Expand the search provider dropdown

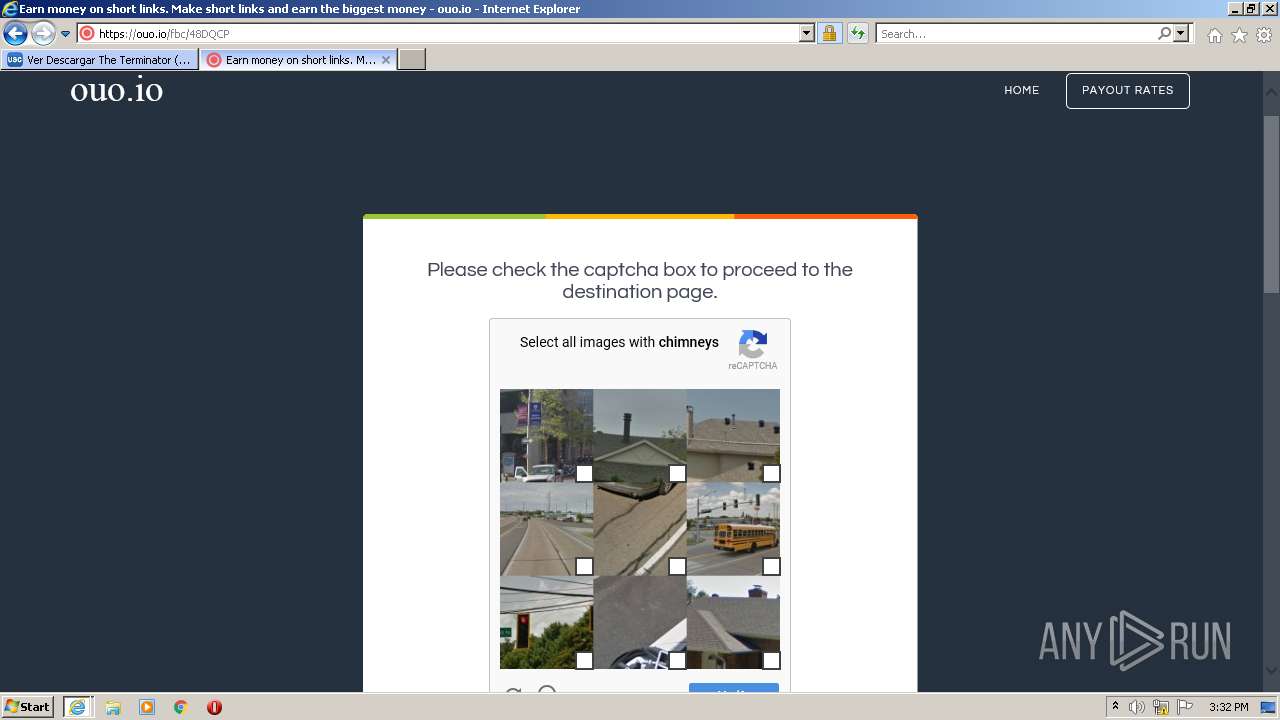coord(1181,33)
